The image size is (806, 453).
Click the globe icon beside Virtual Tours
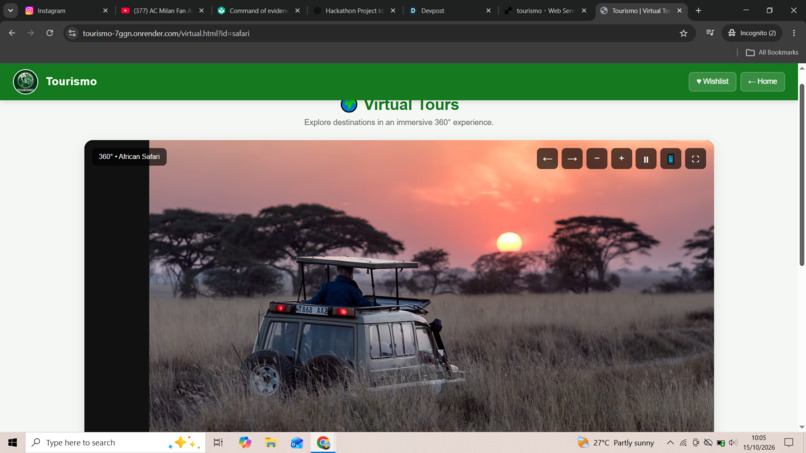pos(349,105)
